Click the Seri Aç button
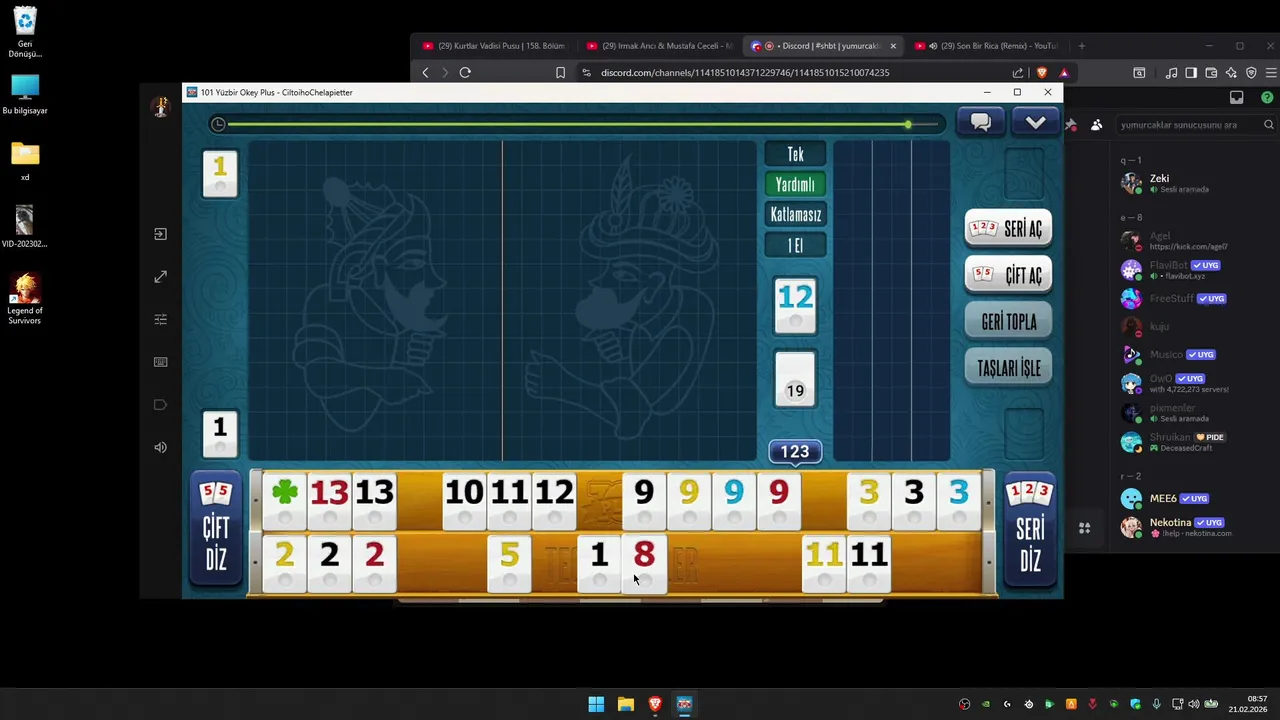The image size is (1280, 720). 1008,228
